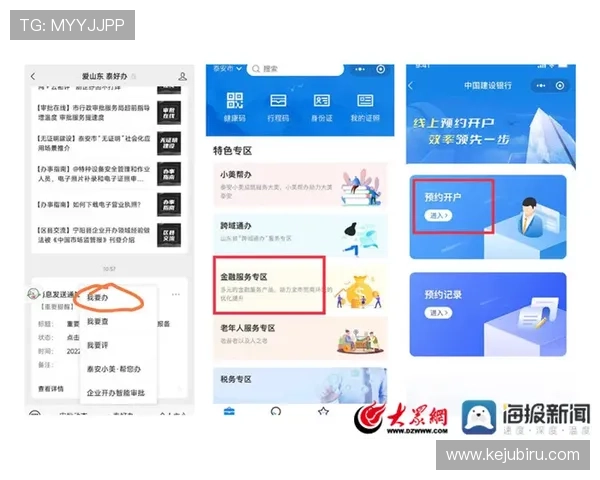Expand 泰安市 city dropdown

point(227,69)
